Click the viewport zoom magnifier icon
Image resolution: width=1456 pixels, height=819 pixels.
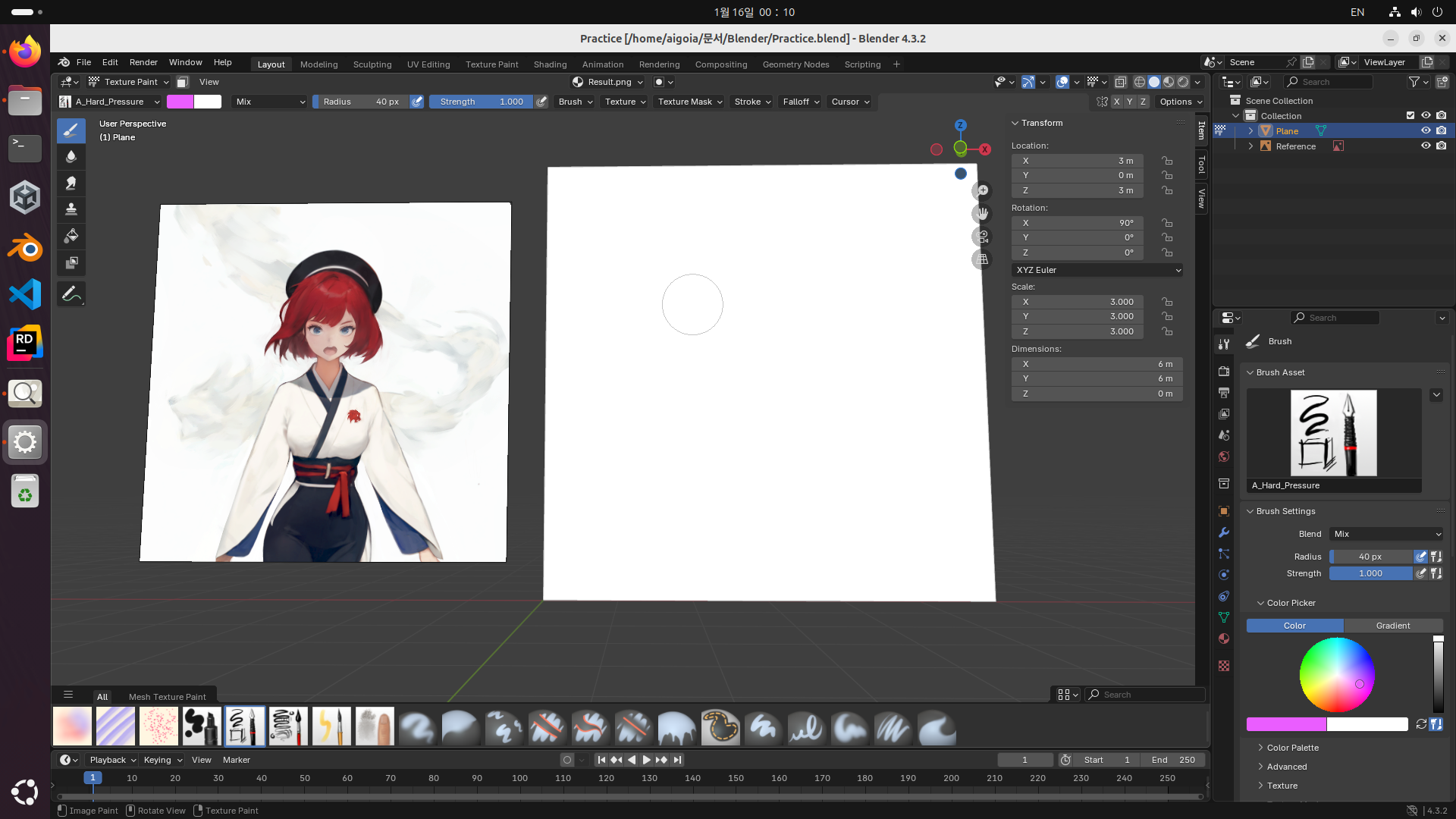(x=983, y=190)
